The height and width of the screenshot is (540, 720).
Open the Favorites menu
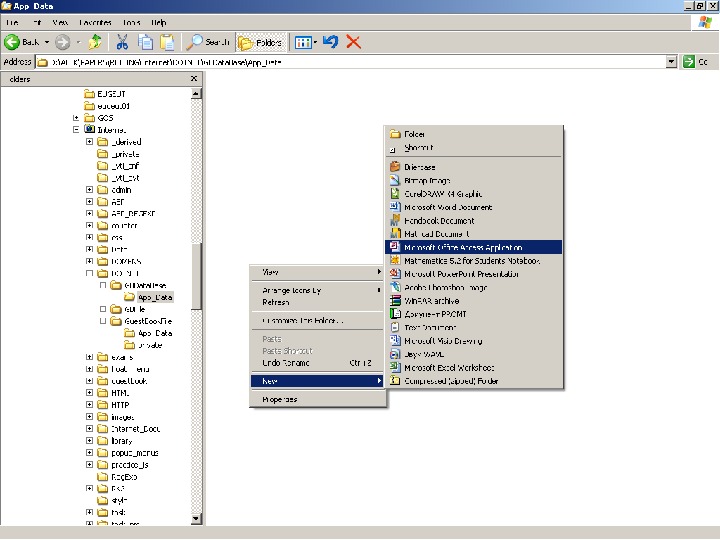(97, 22)
